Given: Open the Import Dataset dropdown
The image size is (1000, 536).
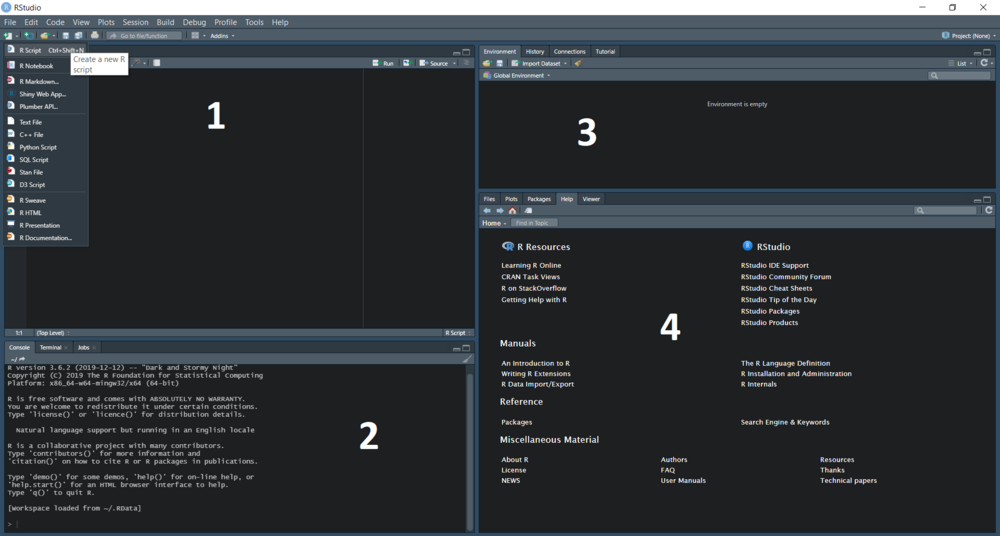Looking at the screenshot, I should pyautogui.click(x=540, y=63).
